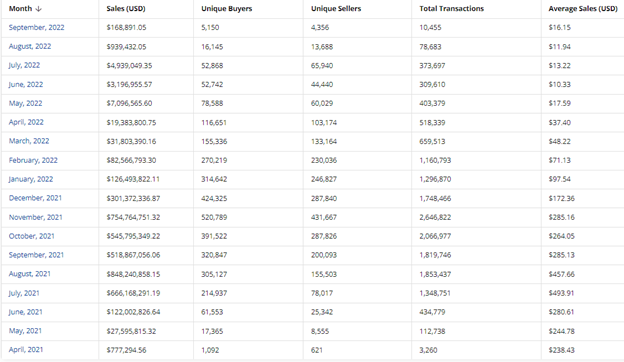Open the April, 2022 month link
Viewport: 624px width, 362px height.
26,122
